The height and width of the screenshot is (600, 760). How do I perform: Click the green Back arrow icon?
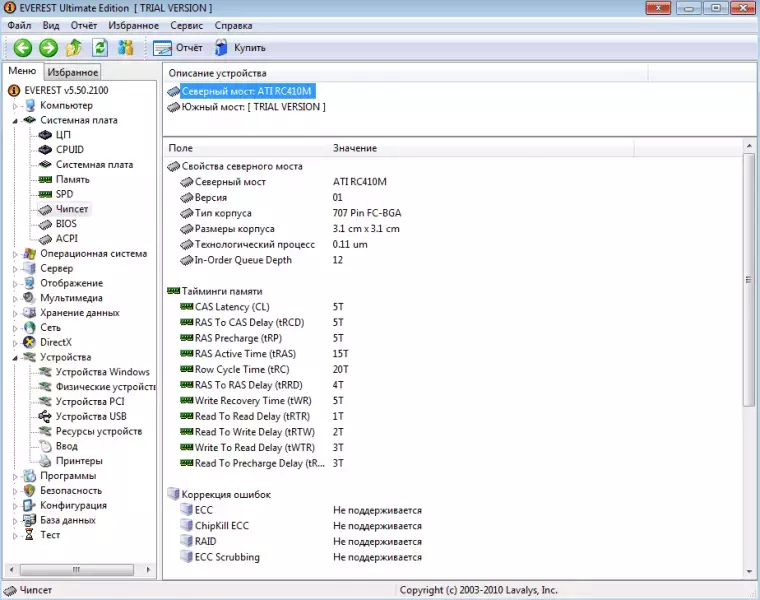click(x=22, y=47)
